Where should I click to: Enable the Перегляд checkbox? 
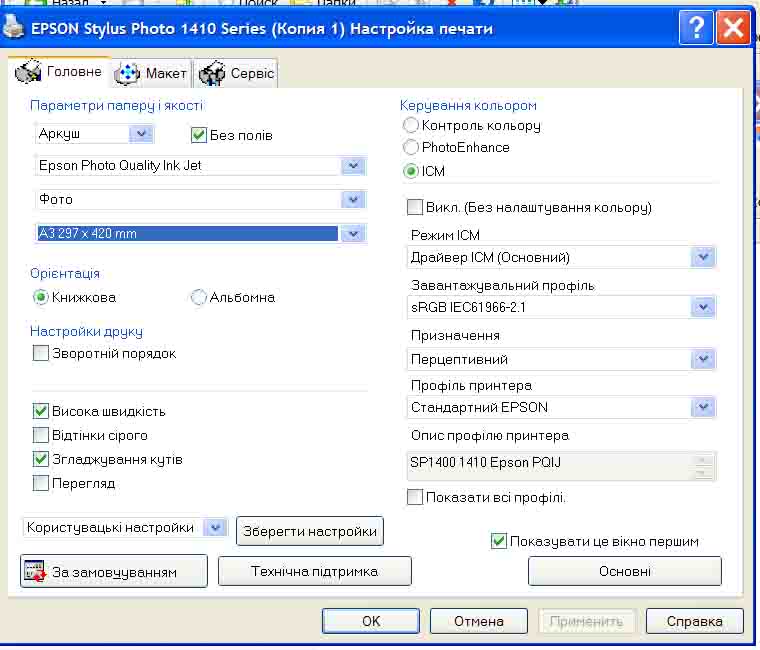41,483
